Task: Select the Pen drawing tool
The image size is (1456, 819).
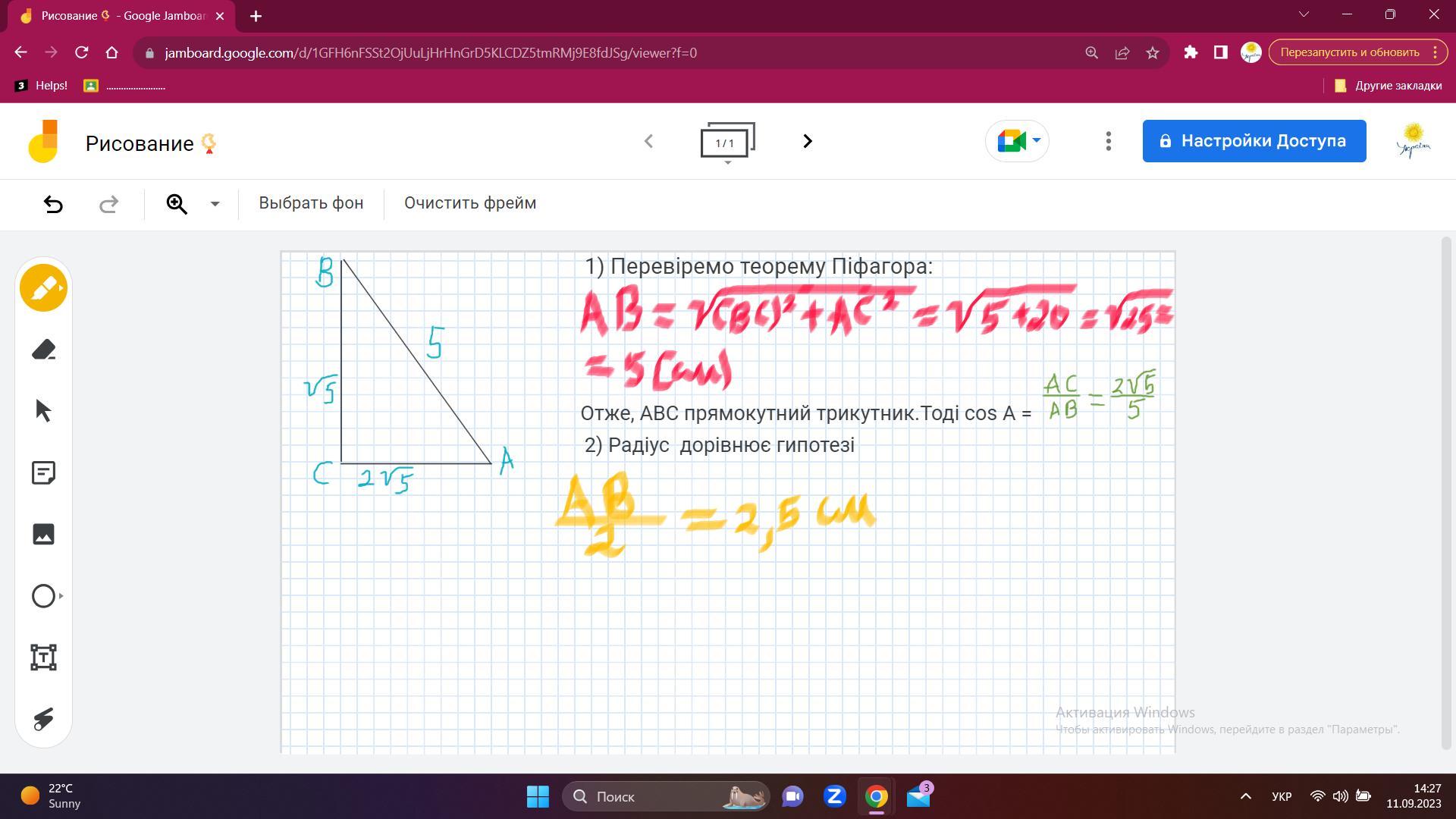Action: pos(43,288)
